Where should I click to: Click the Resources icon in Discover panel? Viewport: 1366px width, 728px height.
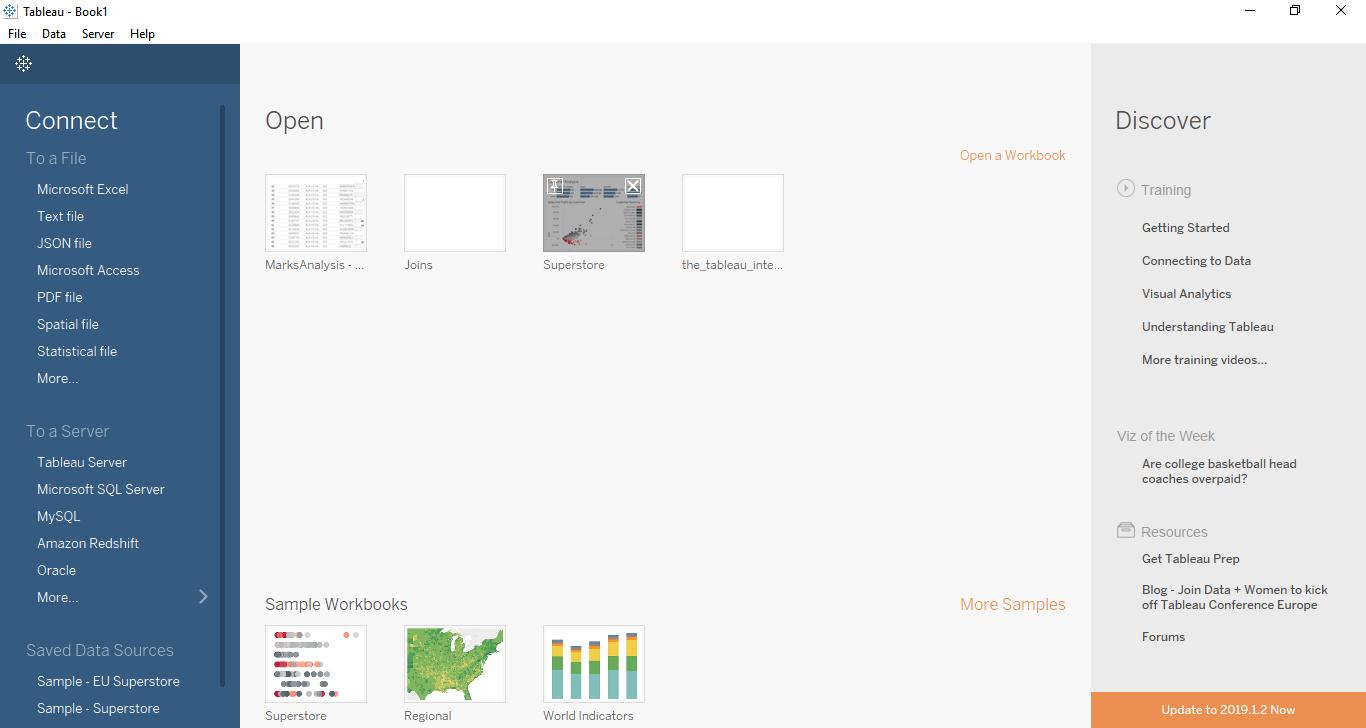(x=1124, y=530)
